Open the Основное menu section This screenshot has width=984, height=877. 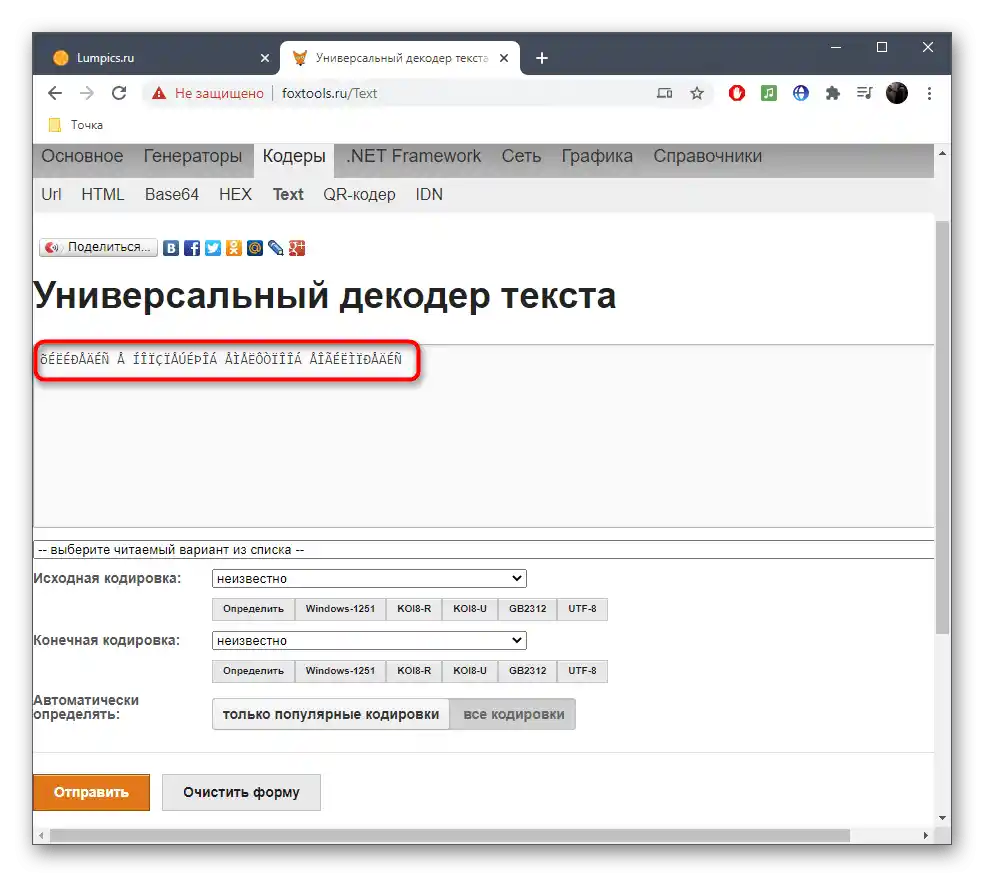click(x=82, y=156)
